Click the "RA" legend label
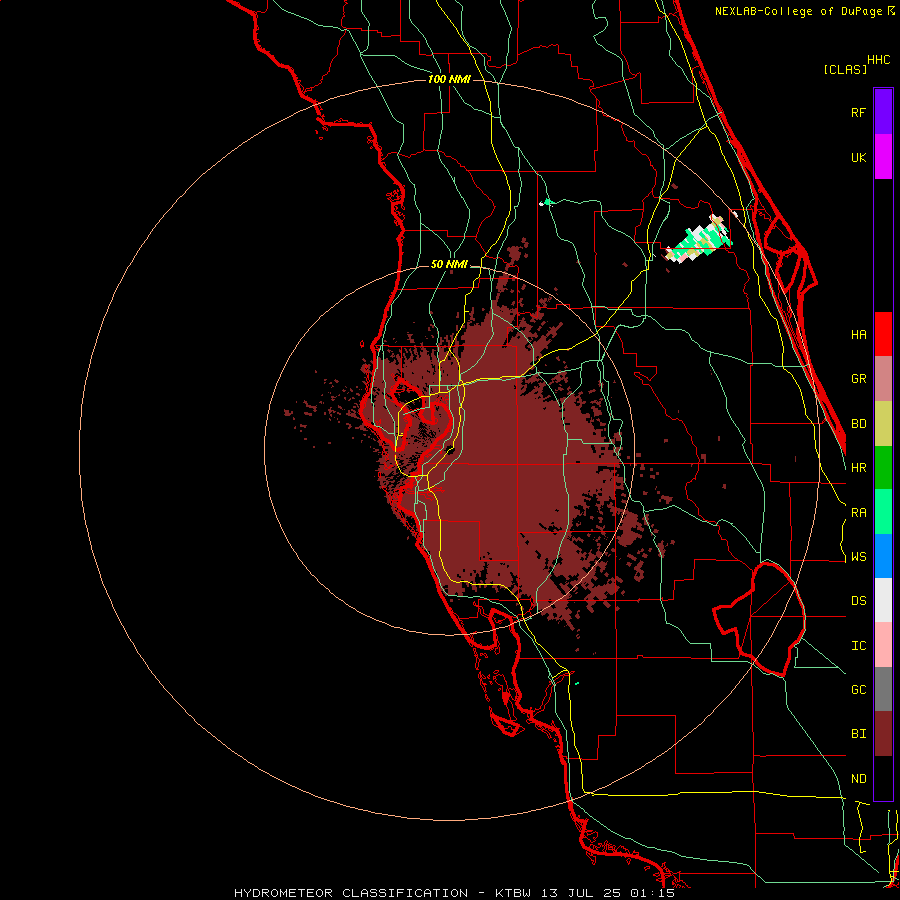Image resolution: width=900 pixels, height=900 pixels. (x=858, y=513)
